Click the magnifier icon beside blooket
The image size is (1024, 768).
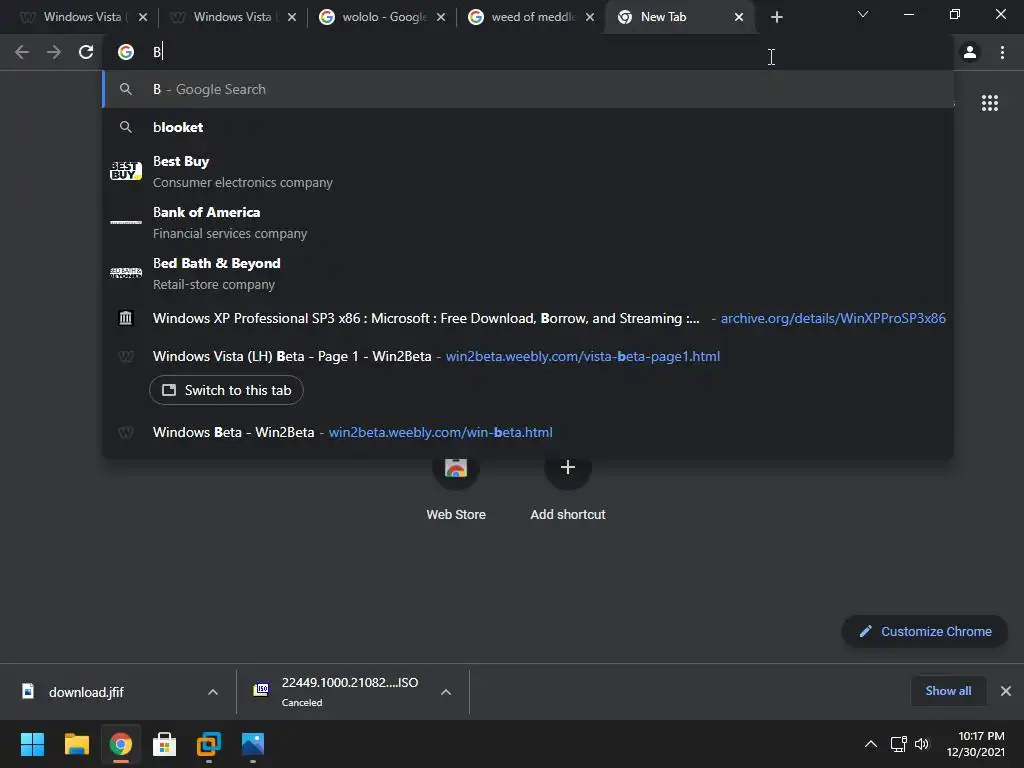click(126, 127)
